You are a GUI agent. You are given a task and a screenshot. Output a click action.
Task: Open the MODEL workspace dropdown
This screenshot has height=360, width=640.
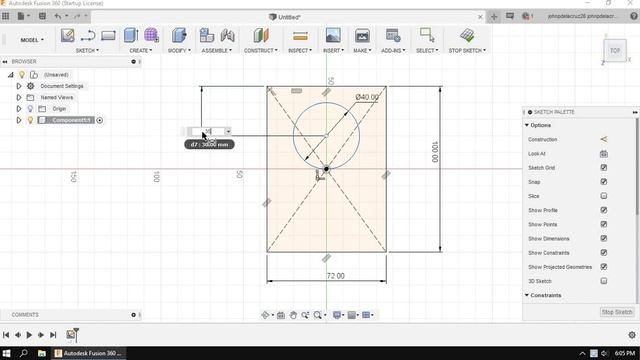tap(32, 40)
